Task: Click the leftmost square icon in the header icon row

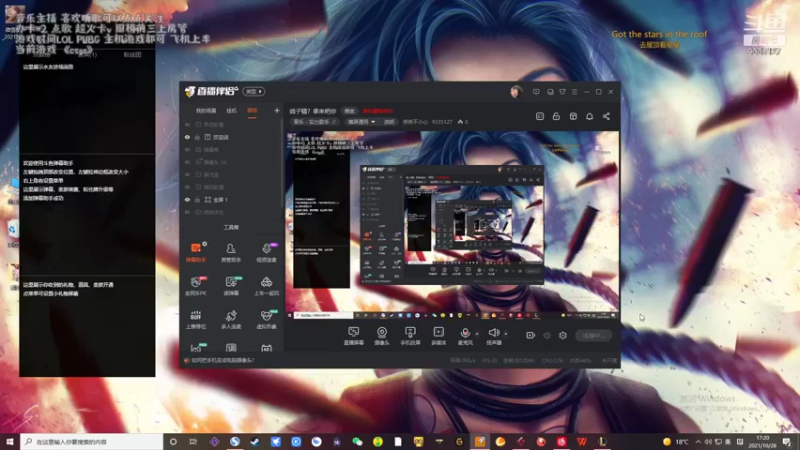Action: click(x=540, y=116)
